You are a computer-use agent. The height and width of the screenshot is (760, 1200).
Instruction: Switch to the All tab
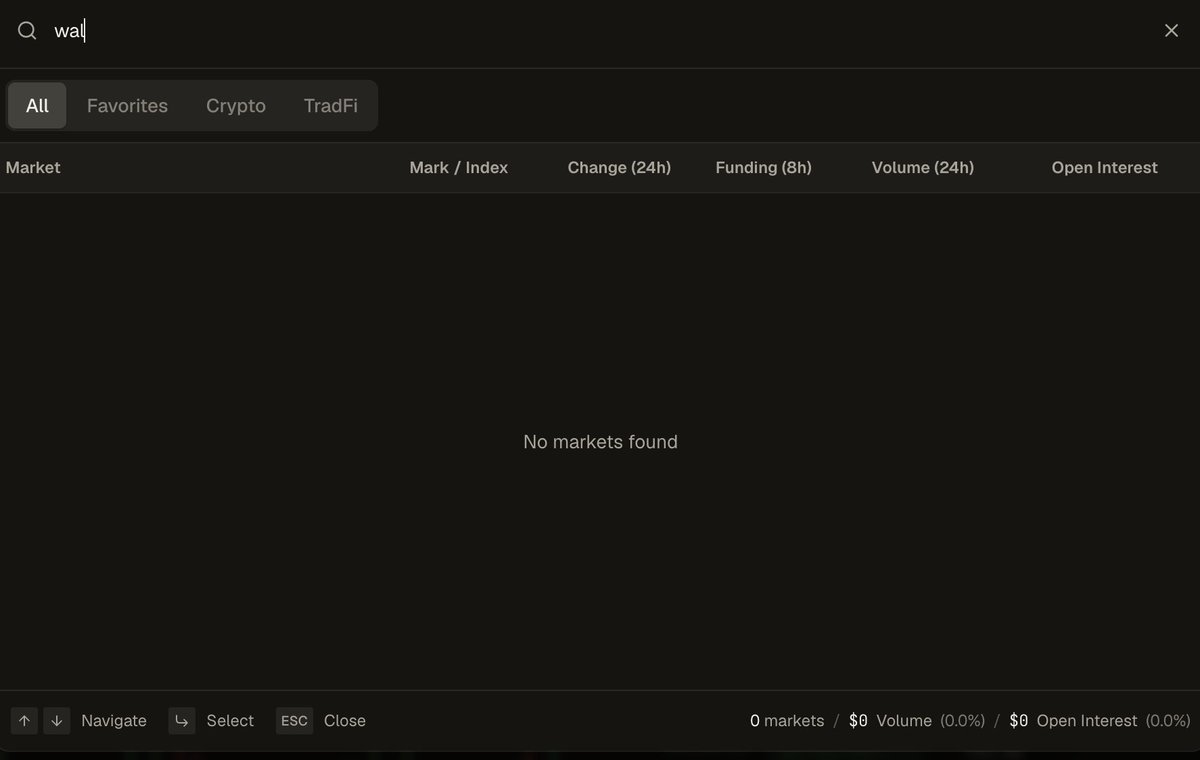coord(37,106)
